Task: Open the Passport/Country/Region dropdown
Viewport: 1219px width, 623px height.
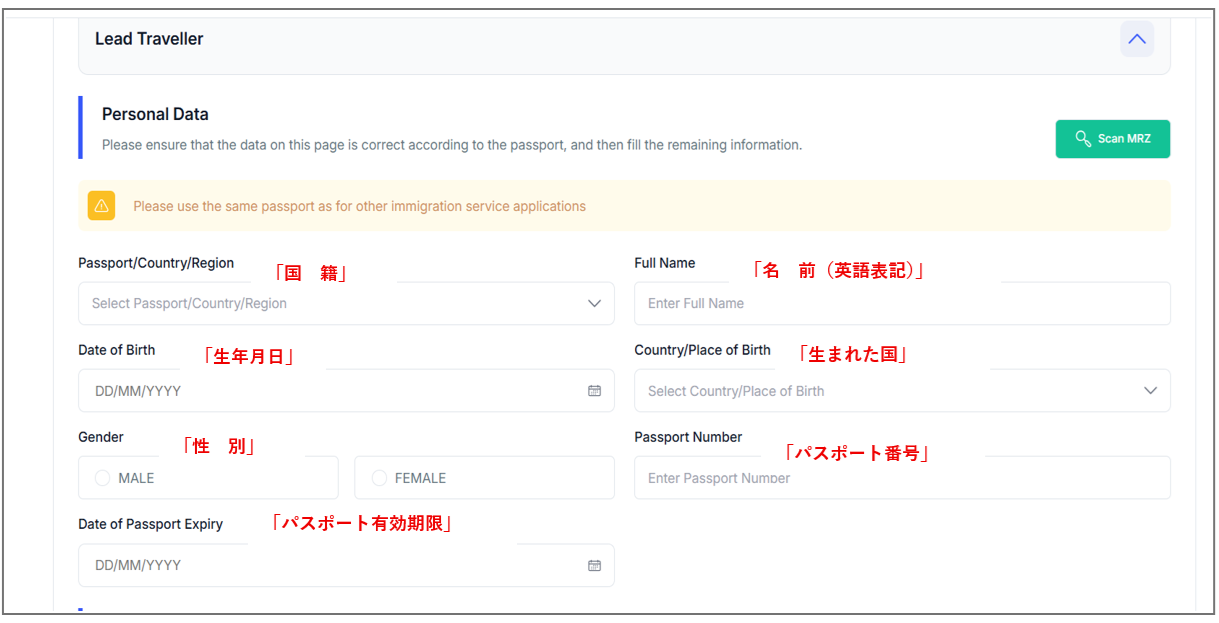Action: point(330,304)
